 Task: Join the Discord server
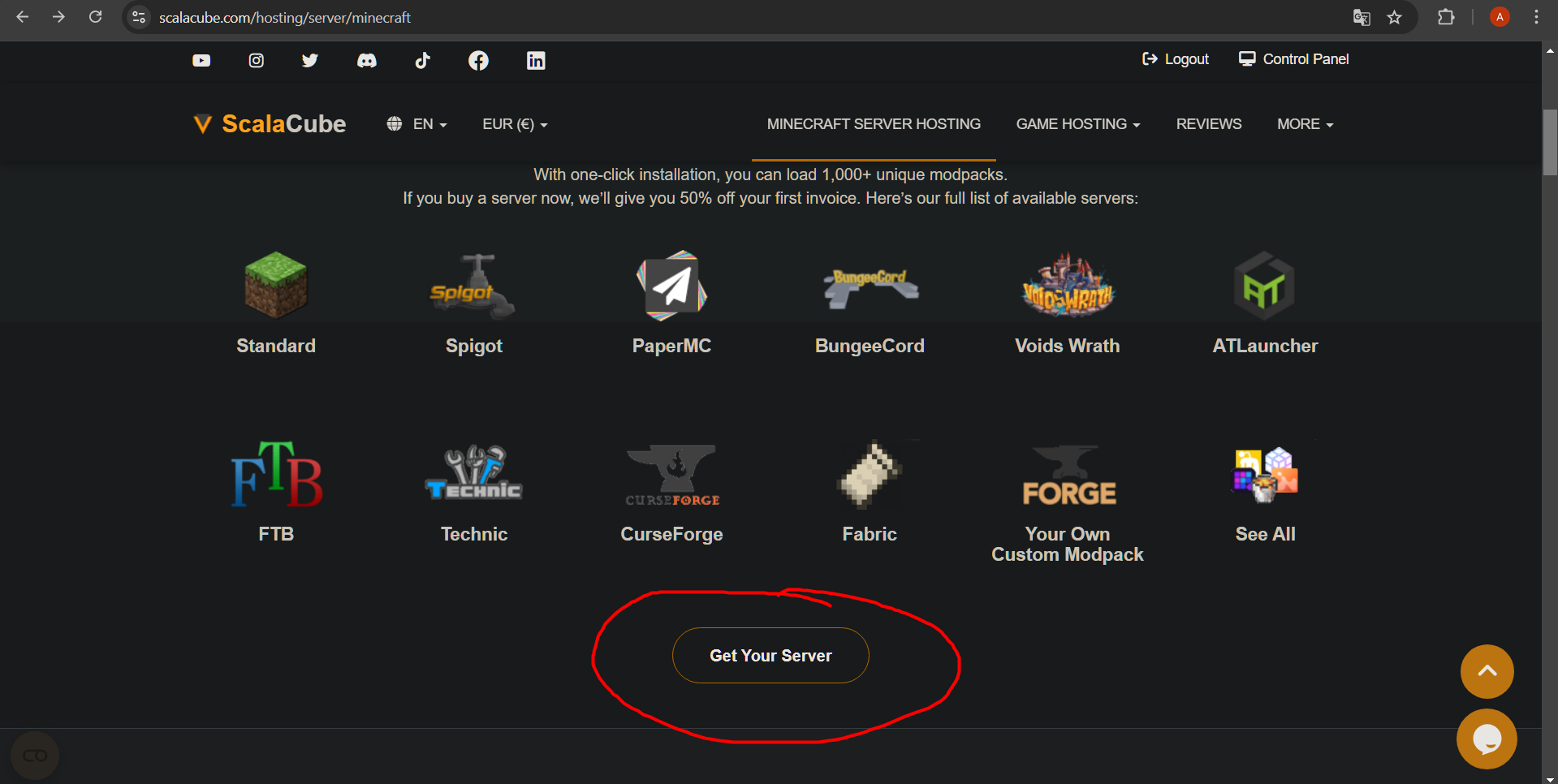click(x=366, y=60)
